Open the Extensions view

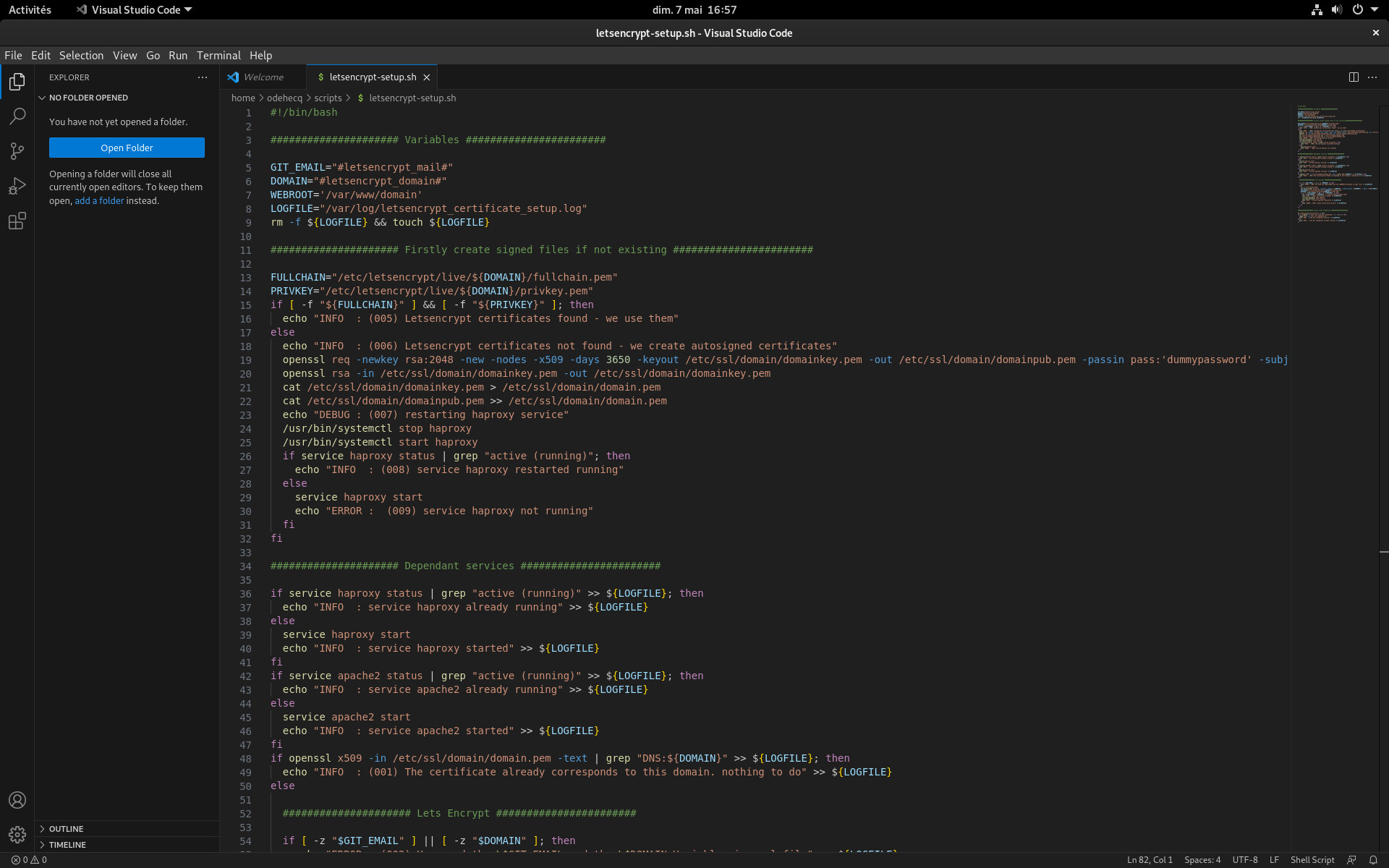(x=17, y=221)
